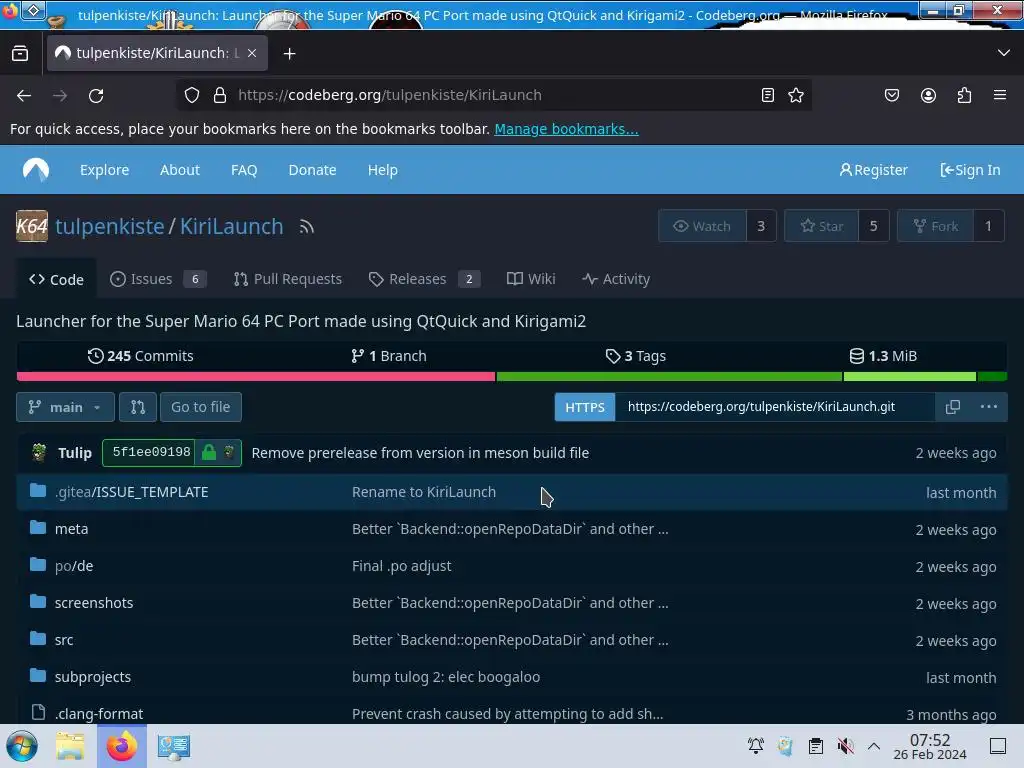Open the Activity tab

pyautogui.click(x=616, y=280)
